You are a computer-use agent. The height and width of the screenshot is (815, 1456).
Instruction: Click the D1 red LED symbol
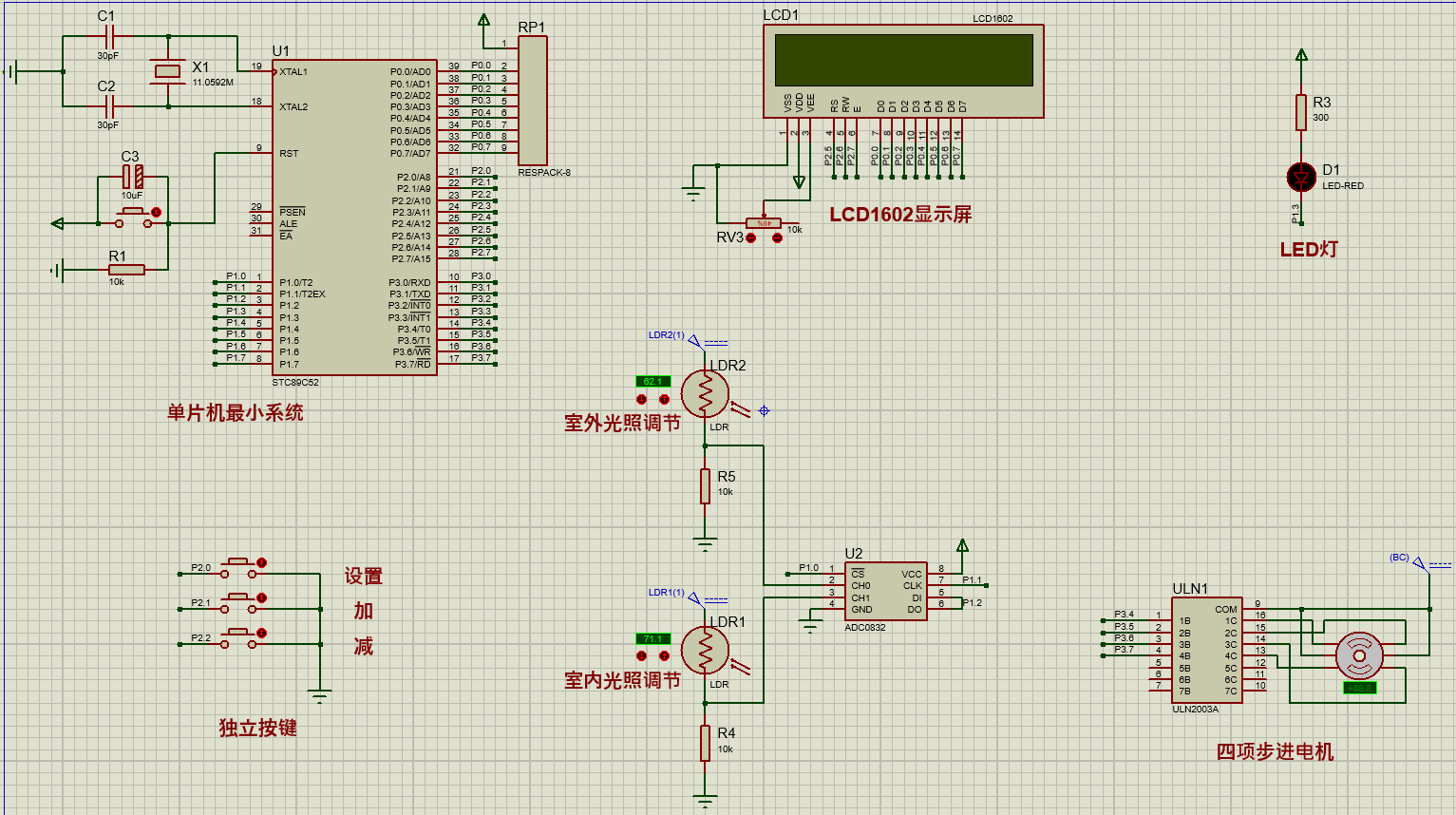point(1300,178)
